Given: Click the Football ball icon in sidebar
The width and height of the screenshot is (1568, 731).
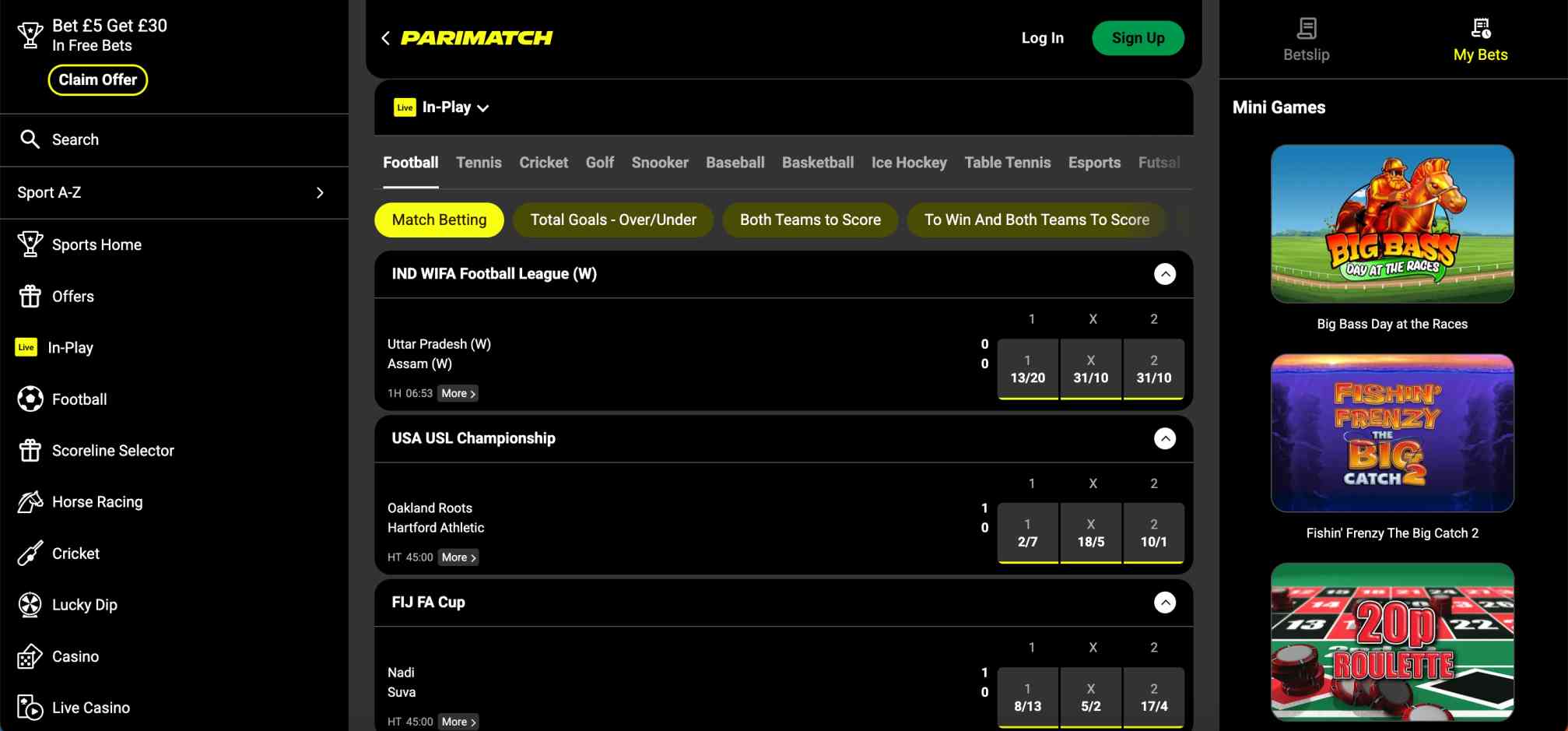Looking at the screenshot, I should [x=29, y=399].
